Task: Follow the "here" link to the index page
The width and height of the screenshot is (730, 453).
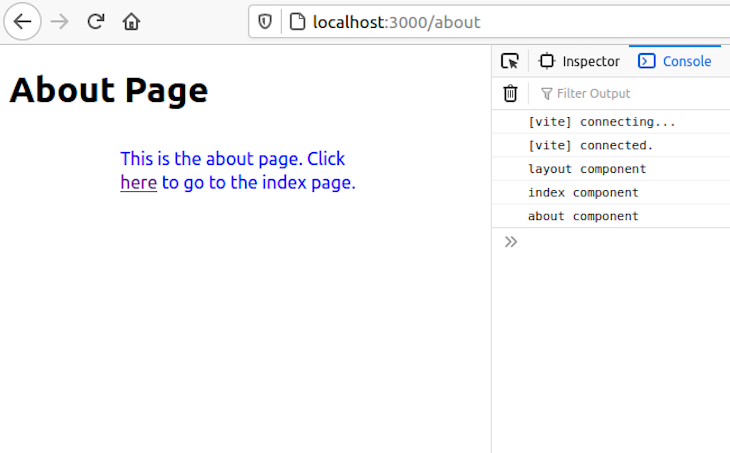Action: [x=138, y=183]
